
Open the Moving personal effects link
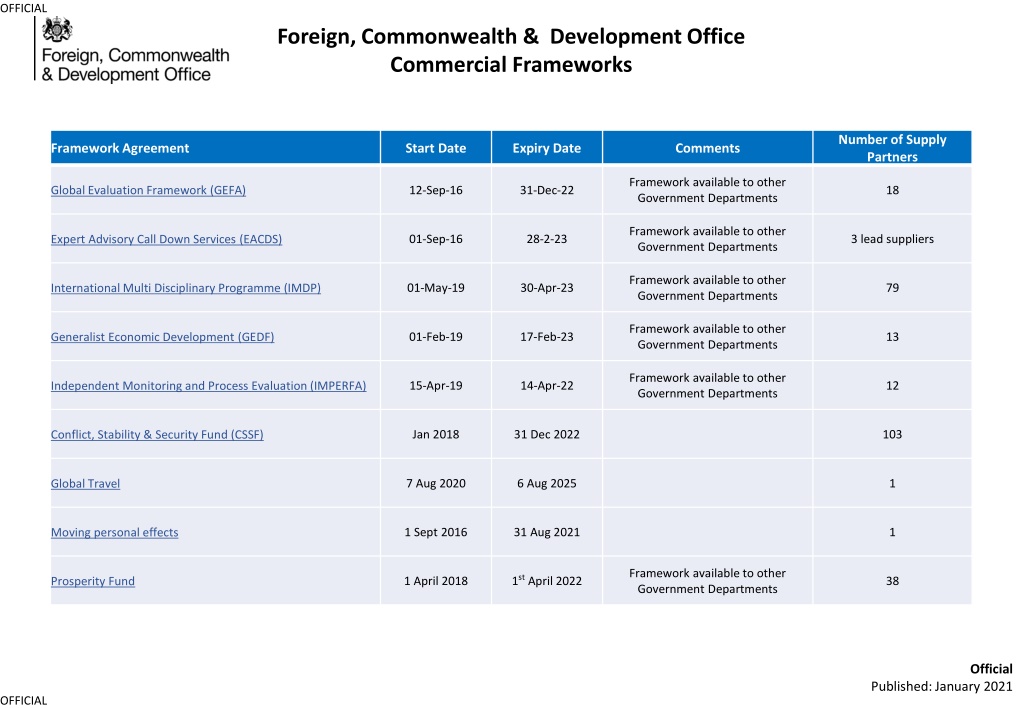tap(115, 532)
